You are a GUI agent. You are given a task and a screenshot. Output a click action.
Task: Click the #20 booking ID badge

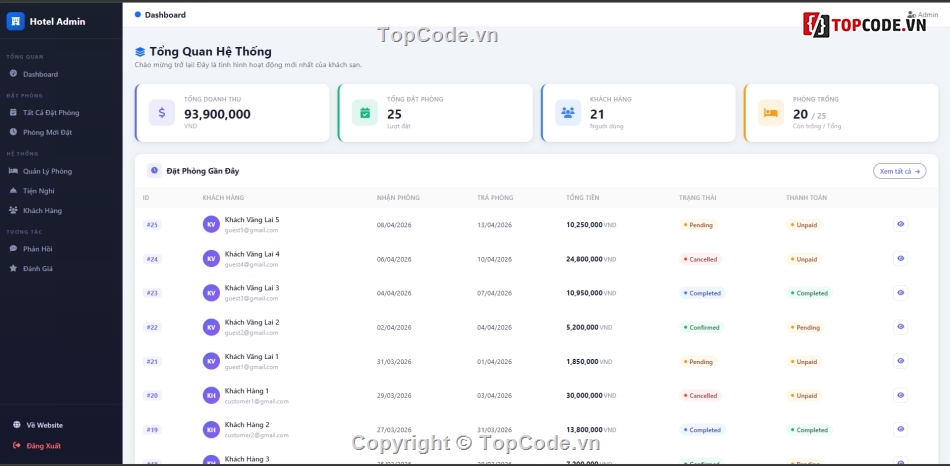tap(152, 396)
